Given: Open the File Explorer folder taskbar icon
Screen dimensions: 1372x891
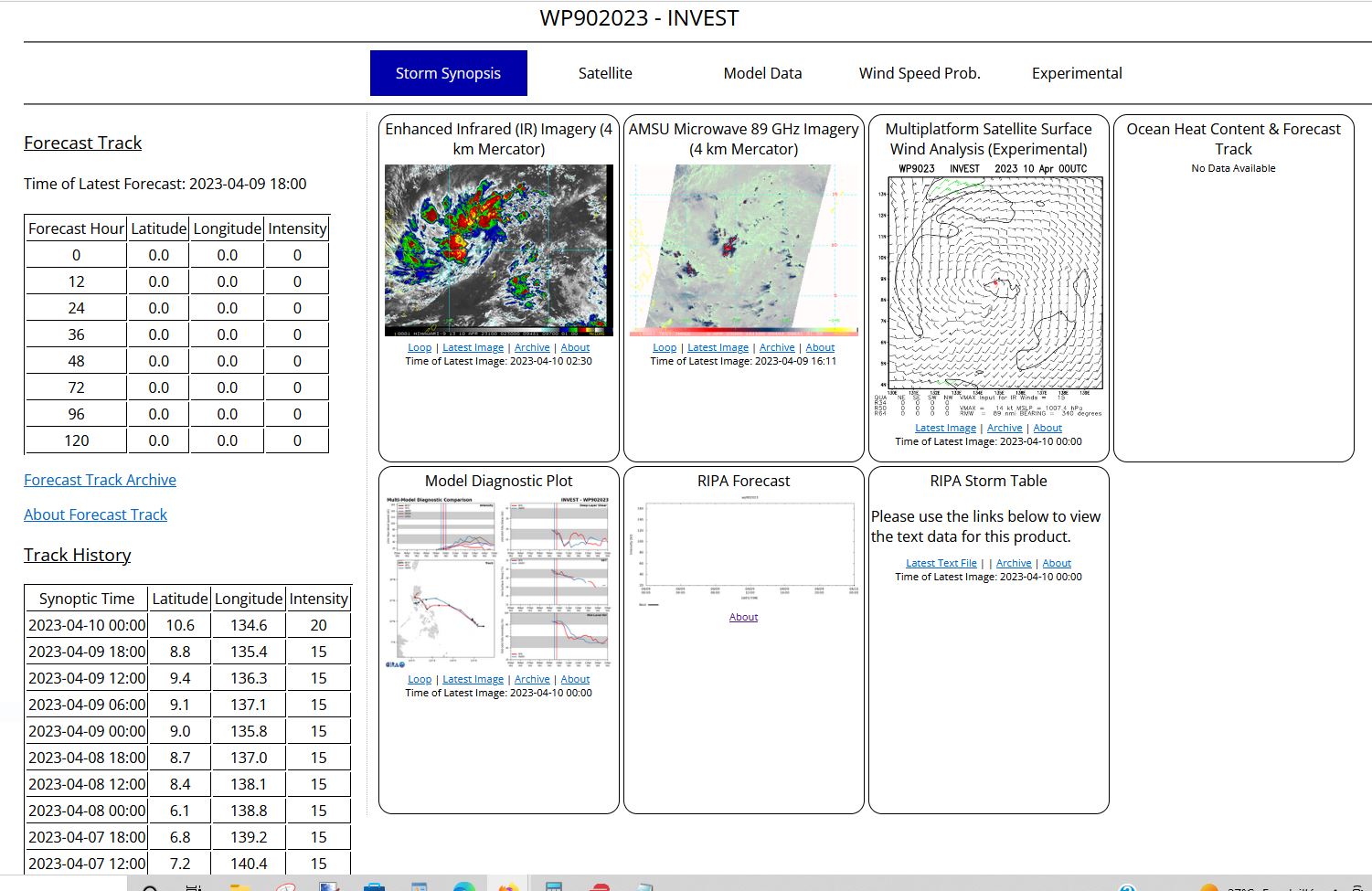Looking at the screenshot, I should coord(240,886).
